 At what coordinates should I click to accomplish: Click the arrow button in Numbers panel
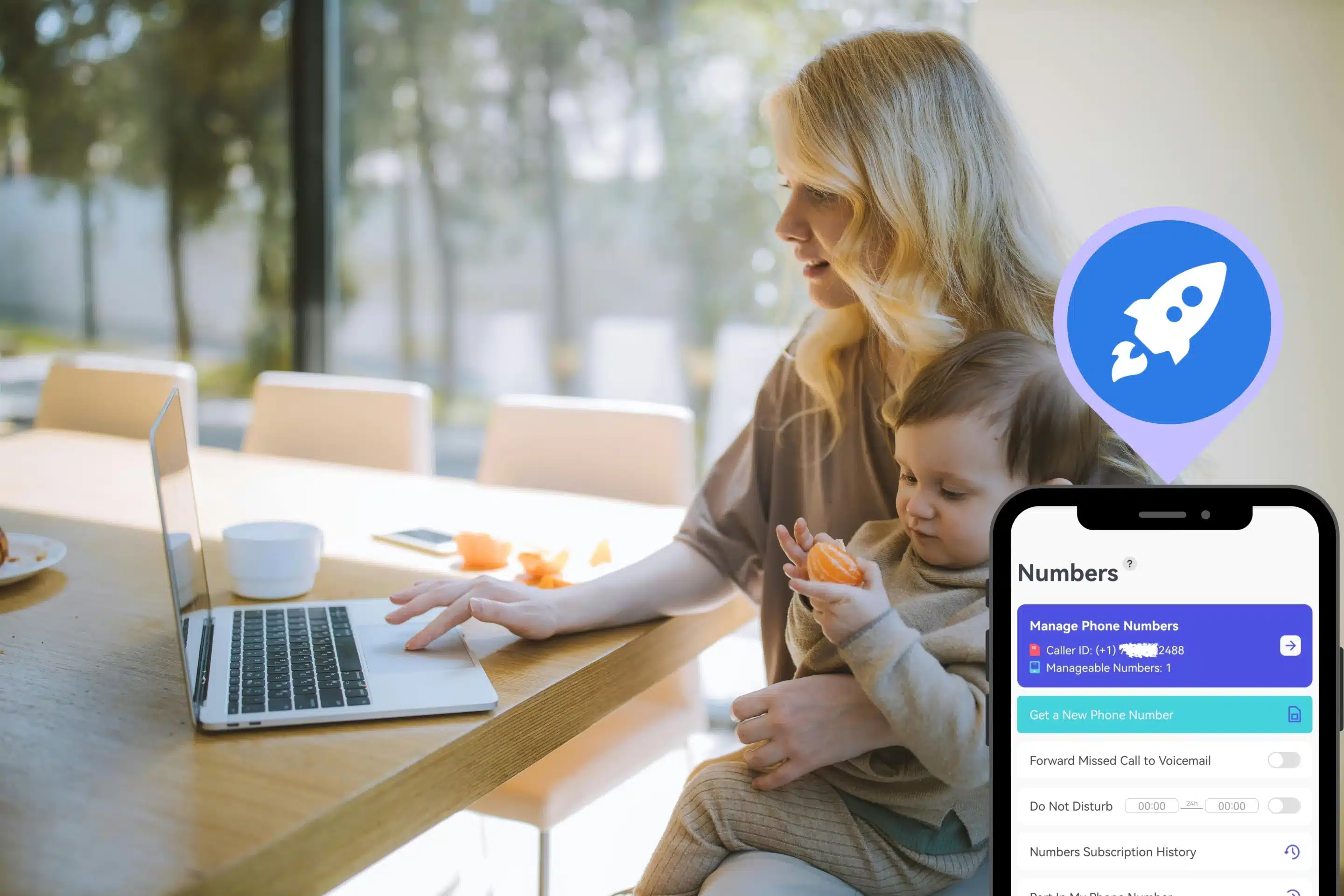point(1291,645)
